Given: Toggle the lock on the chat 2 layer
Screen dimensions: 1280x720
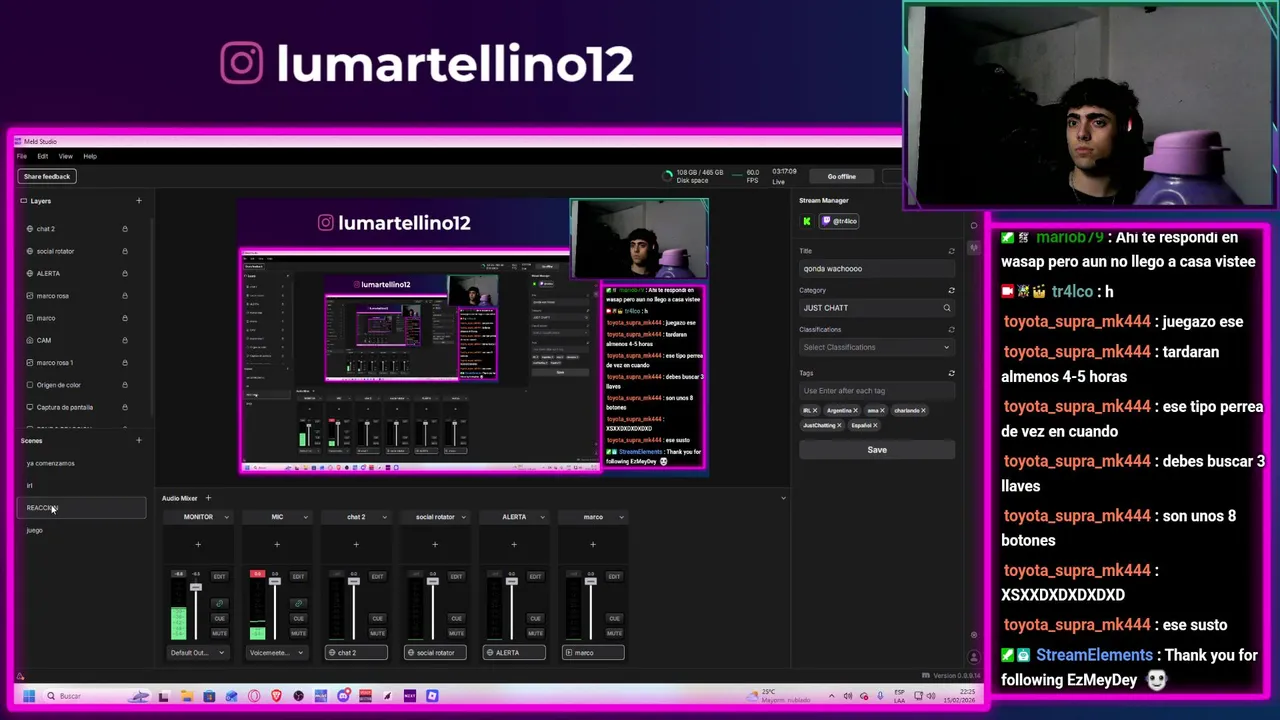Looking at the screenshot, I should 125,229.
